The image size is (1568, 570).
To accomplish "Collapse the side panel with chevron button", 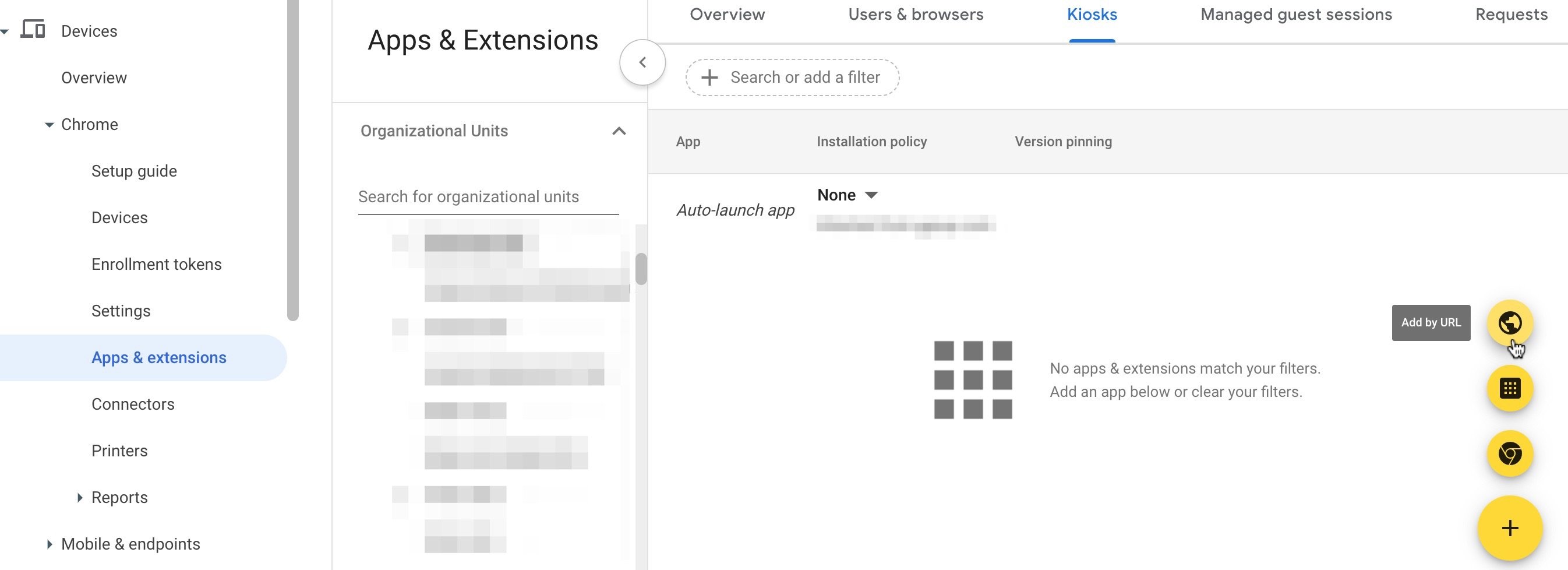I will click(x=642, y=62).
